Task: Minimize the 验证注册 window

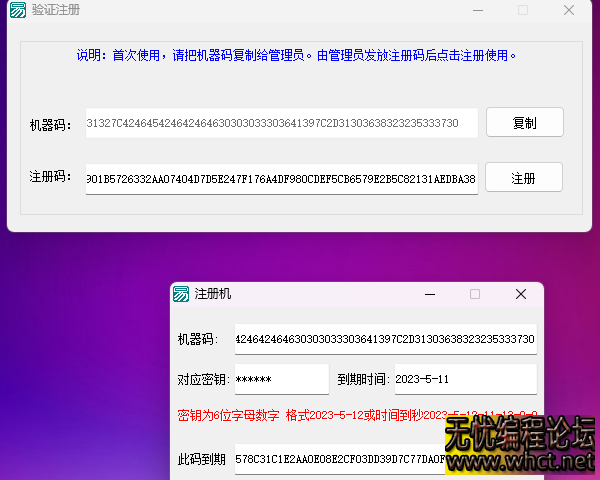Action: 477,10
